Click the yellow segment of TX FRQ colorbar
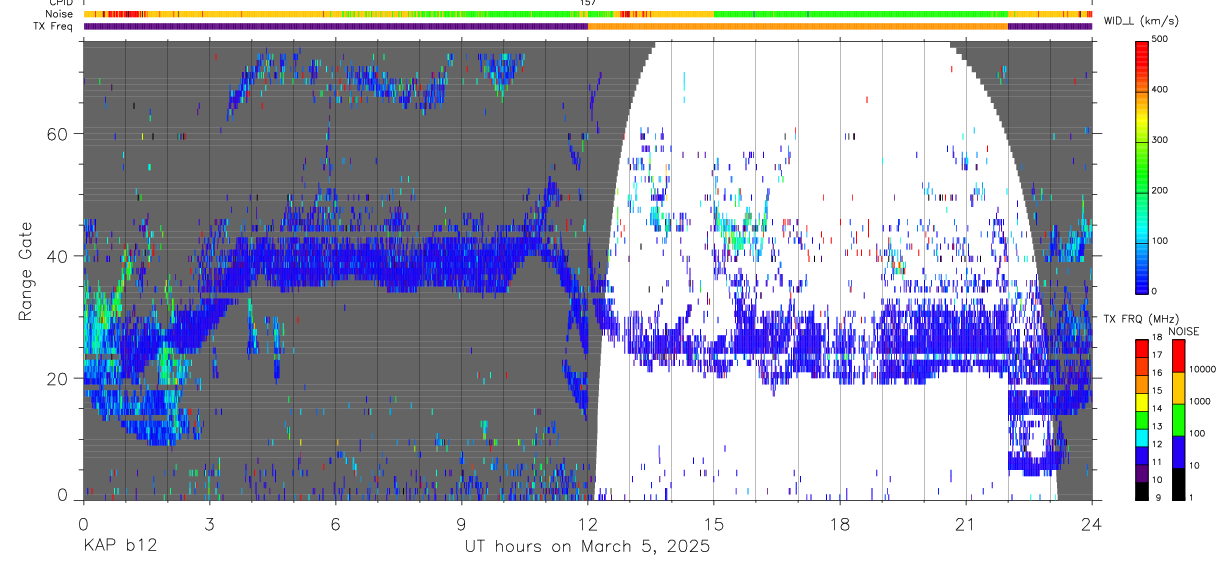The height and width of the screenshot is (567, 1228). pyautogui.click(x=1141, y=402)
